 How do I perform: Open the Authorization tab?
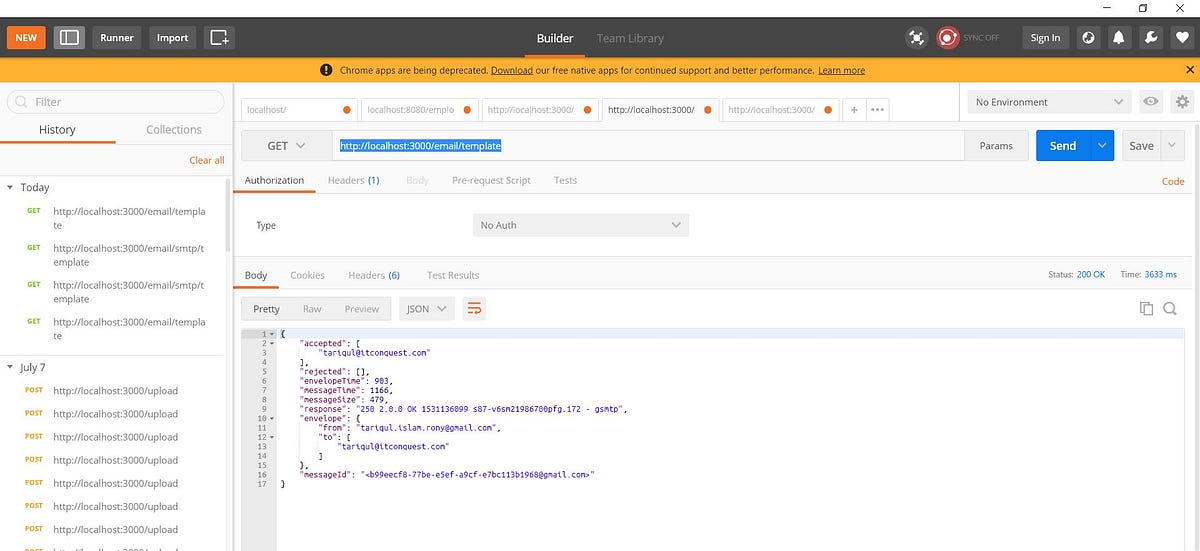(274, 180)
